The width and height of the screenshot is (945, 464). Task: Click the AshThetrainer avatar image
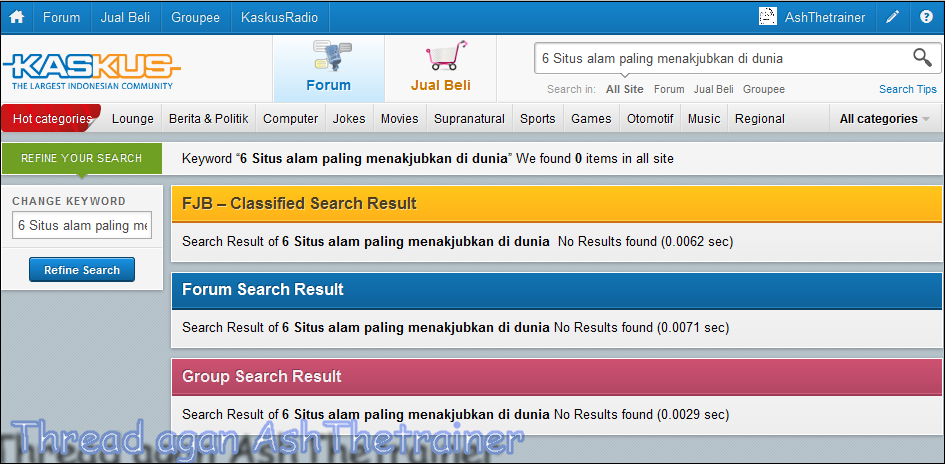click(x=767, y=17)
